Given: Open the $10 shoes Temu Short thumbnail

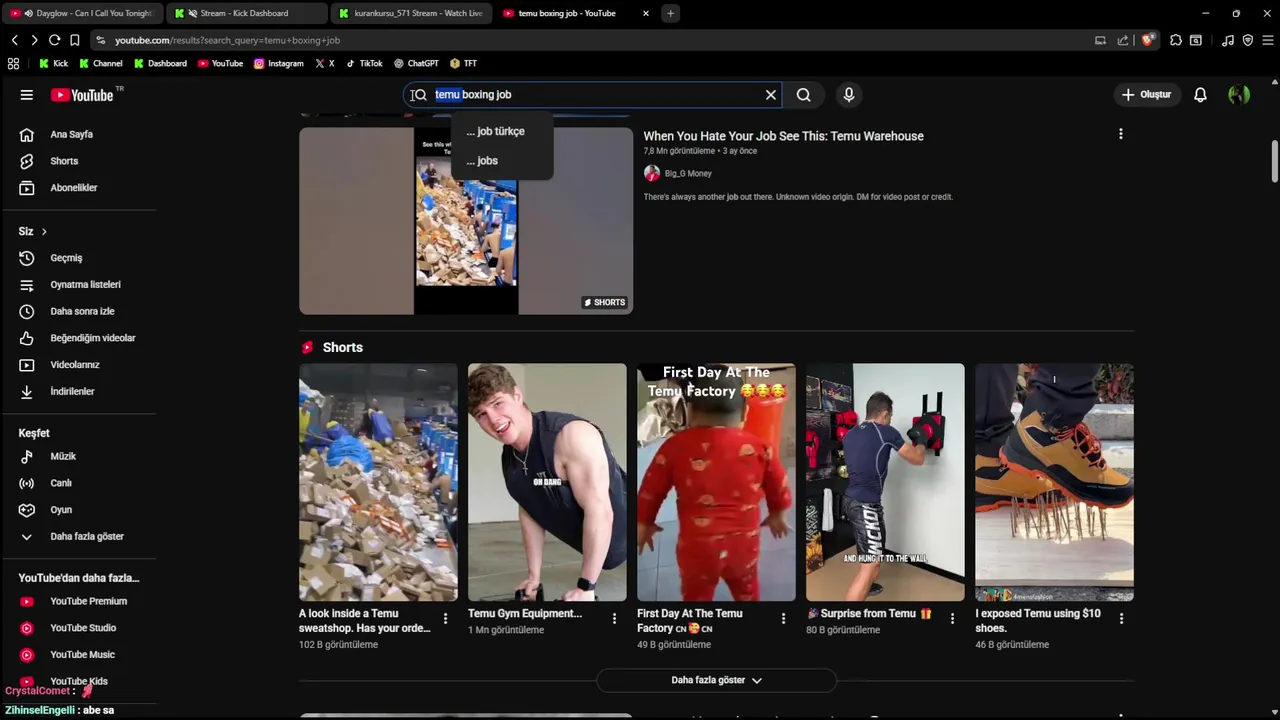Looking at the screenshot, I should [x=1054, y=482].
